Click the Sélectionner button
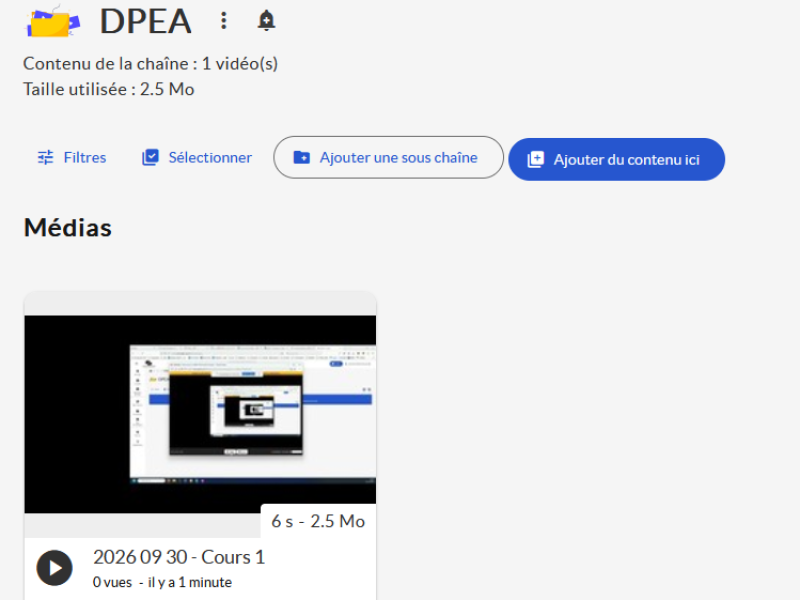 (x=197, y=158)
